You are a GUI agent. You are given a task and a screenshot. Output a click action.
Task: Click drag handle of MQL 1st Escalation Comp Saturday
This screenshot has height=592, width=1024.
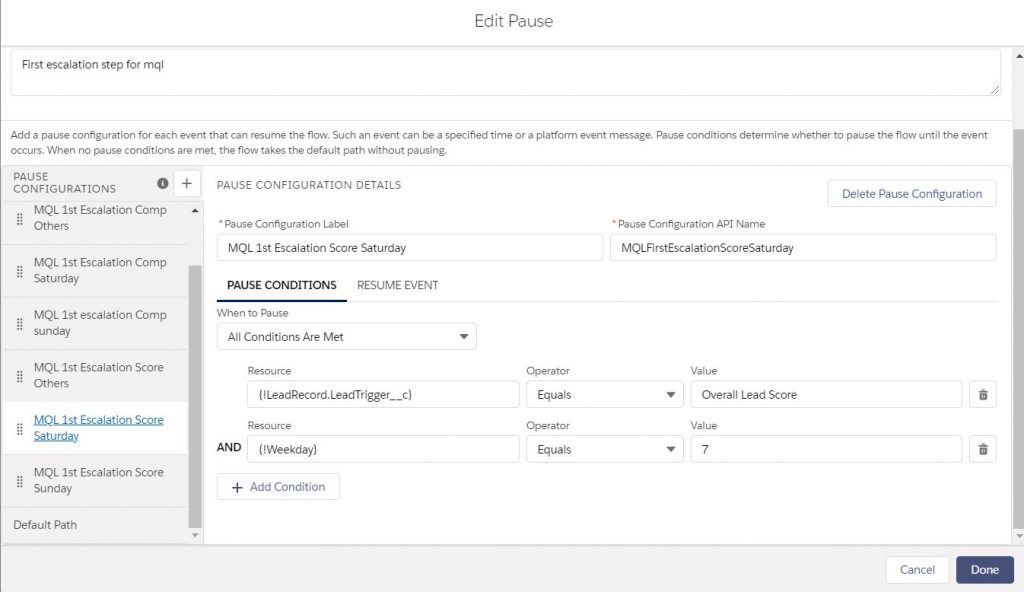click(x=19, y=271)
